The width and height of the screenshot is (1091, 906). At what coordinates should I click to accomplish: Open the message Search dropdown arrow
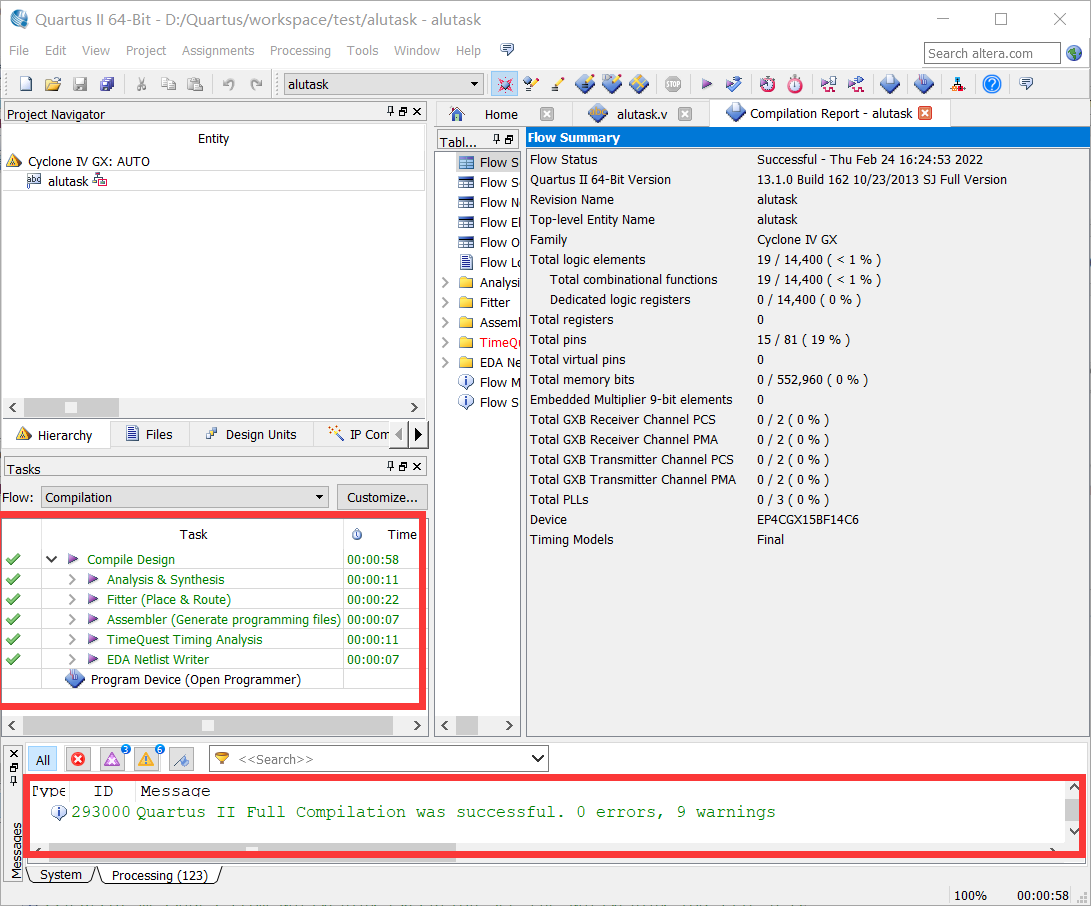tap(538, 758)
